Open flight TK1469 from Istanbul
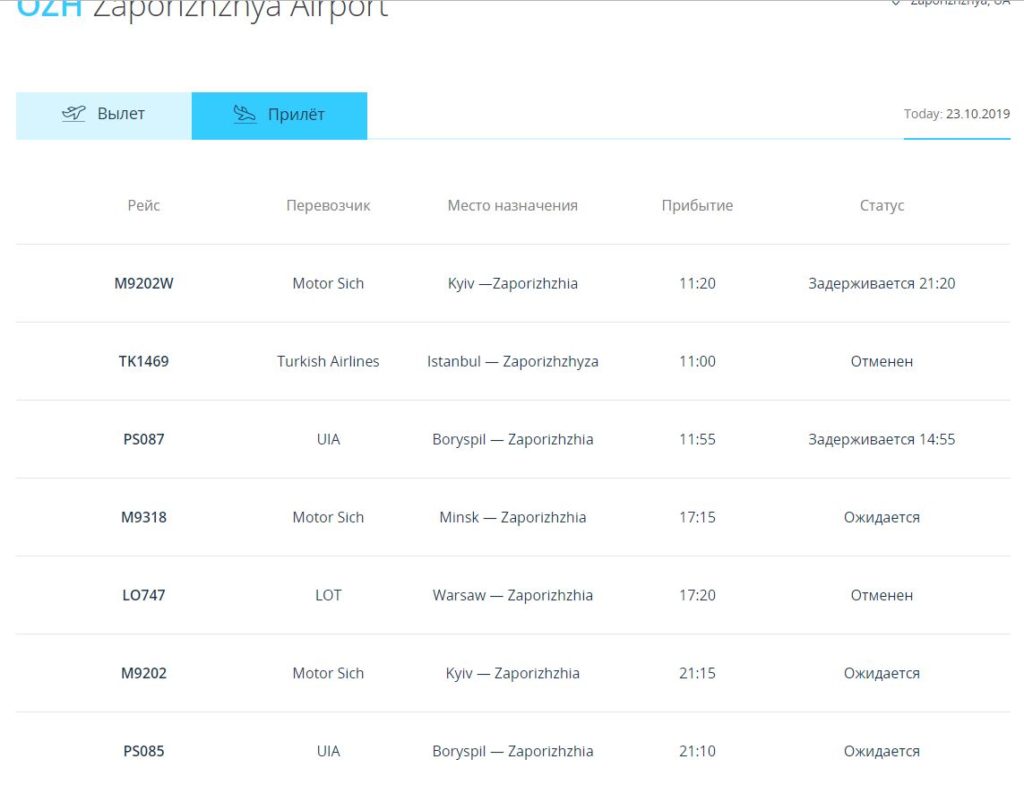 [144, 361]
